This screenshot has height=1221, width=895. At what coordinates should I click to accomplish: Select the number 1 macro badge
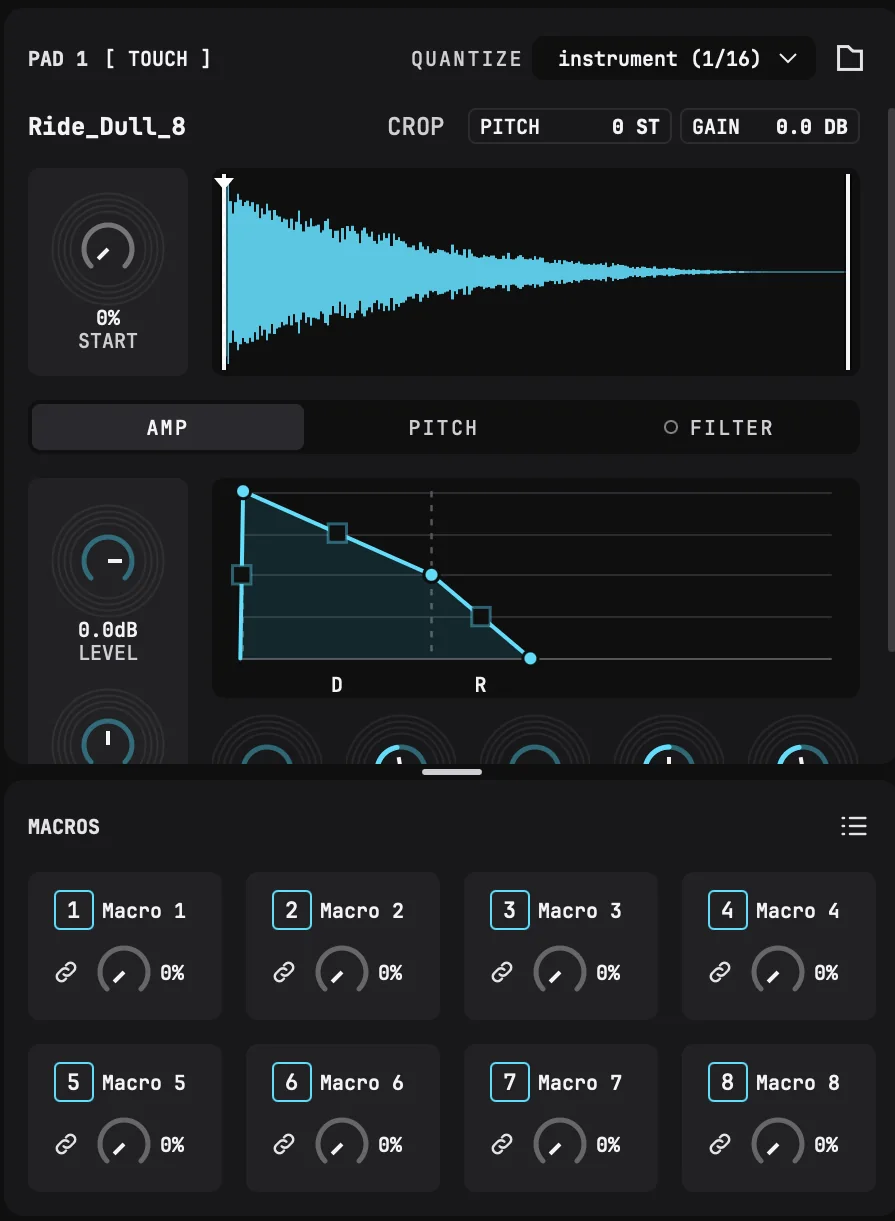(73, 910)
